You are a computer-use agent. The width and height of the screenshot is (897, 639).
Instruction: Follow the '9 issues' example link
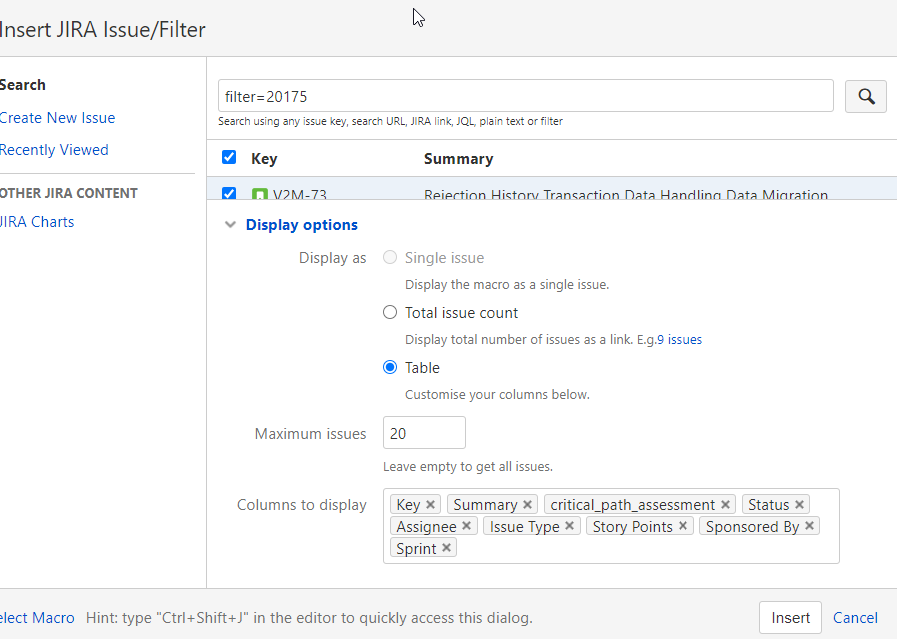click(680, 340)
